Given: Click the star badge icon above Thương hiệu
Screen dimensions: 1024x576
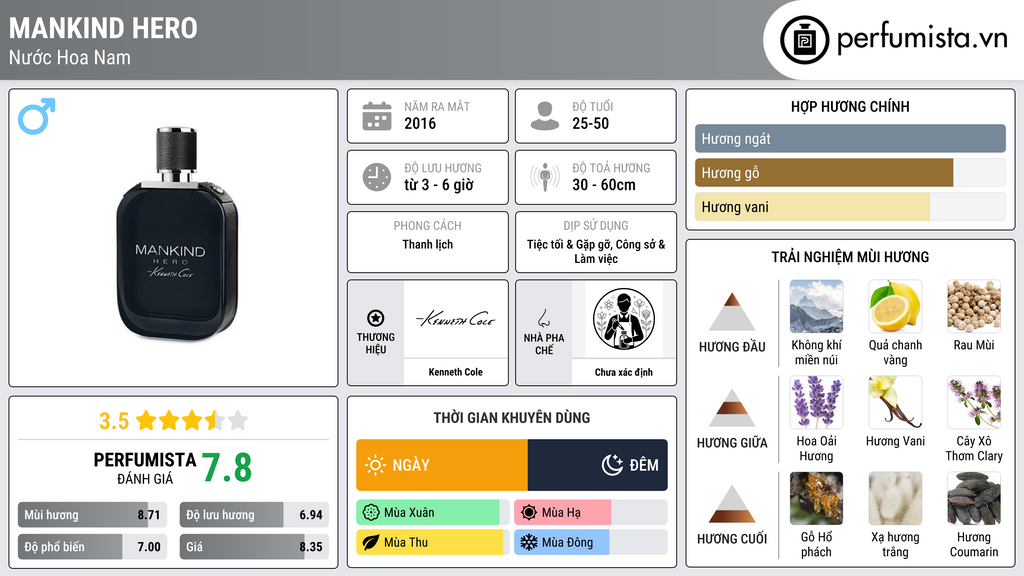Looking at the screenshot, I should pyautogui.click(x=376, y=318).
